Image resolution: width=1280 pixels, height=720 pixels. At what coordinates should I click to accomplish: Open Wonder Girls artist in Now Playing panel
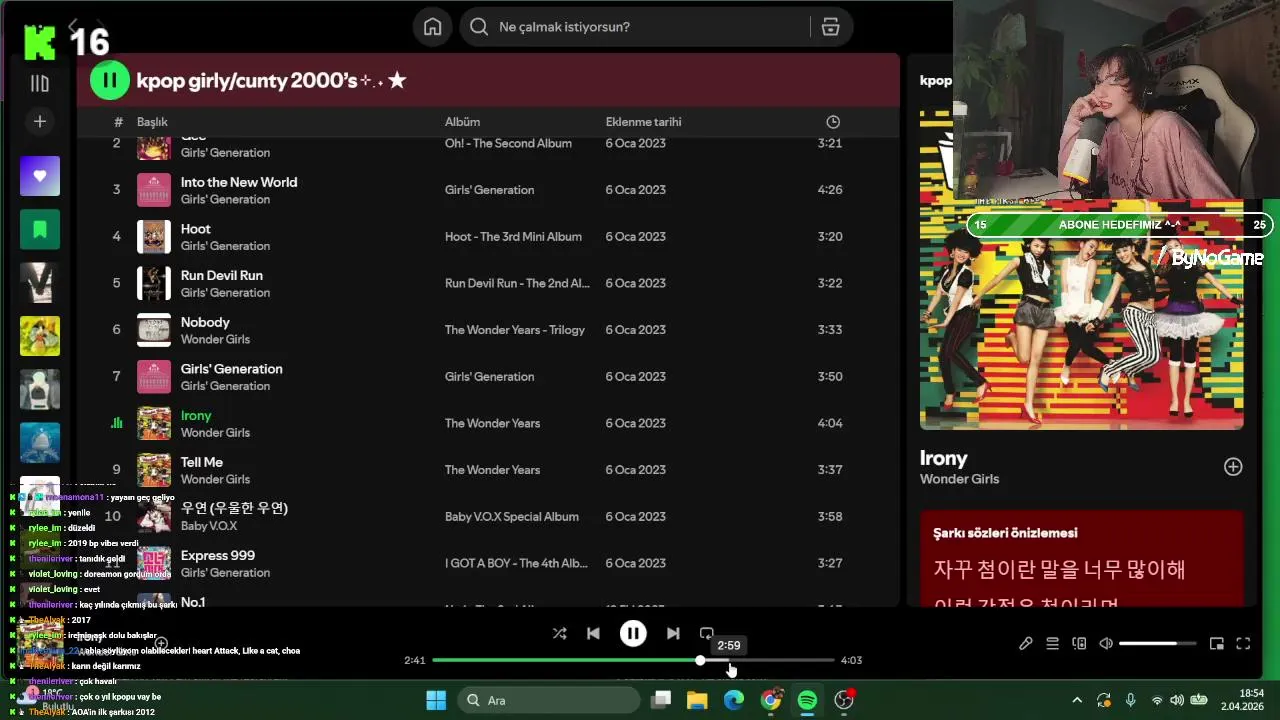point(959,479)
